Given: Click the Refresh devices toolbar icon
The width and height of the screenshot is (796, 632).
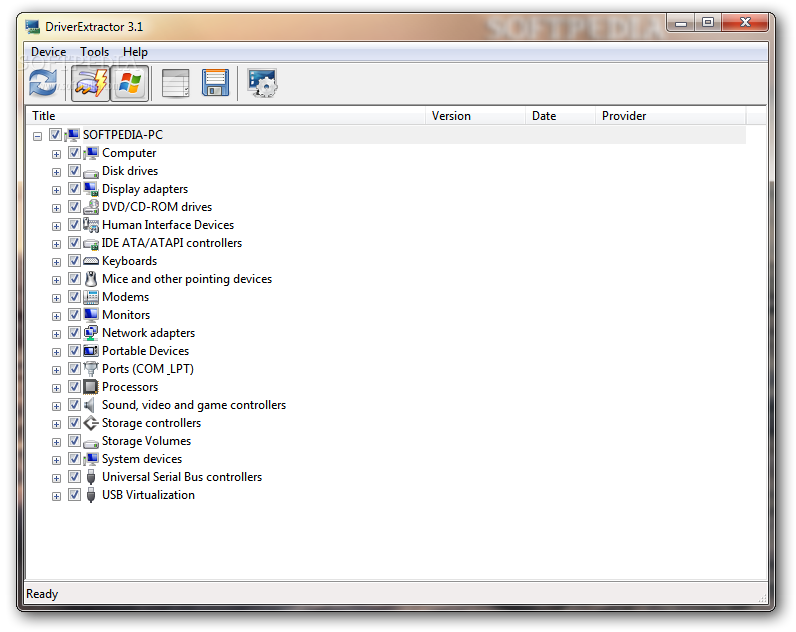Looking at the screenshot, I should coord(43,83).
